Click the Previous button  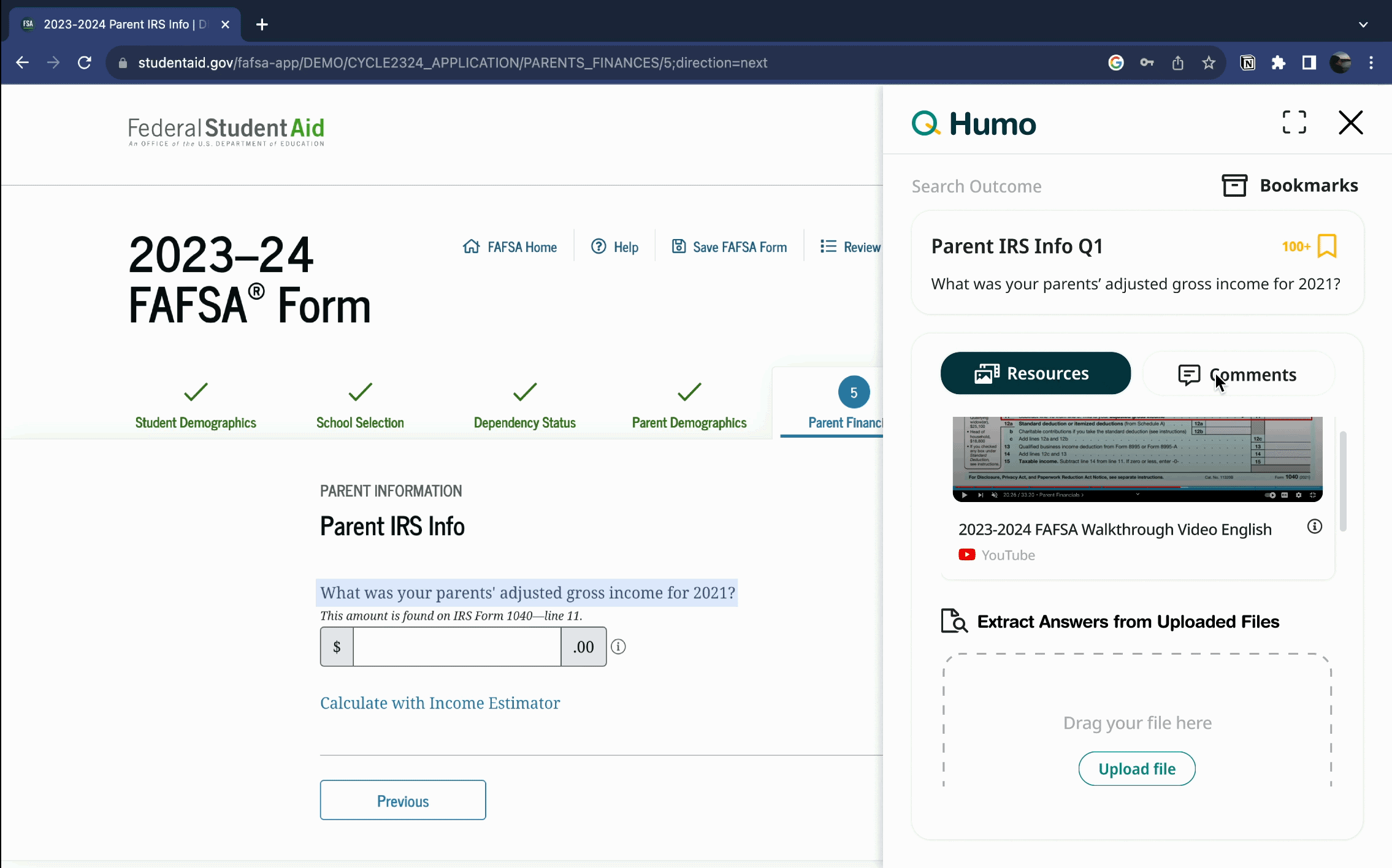(x=403, y=800)
